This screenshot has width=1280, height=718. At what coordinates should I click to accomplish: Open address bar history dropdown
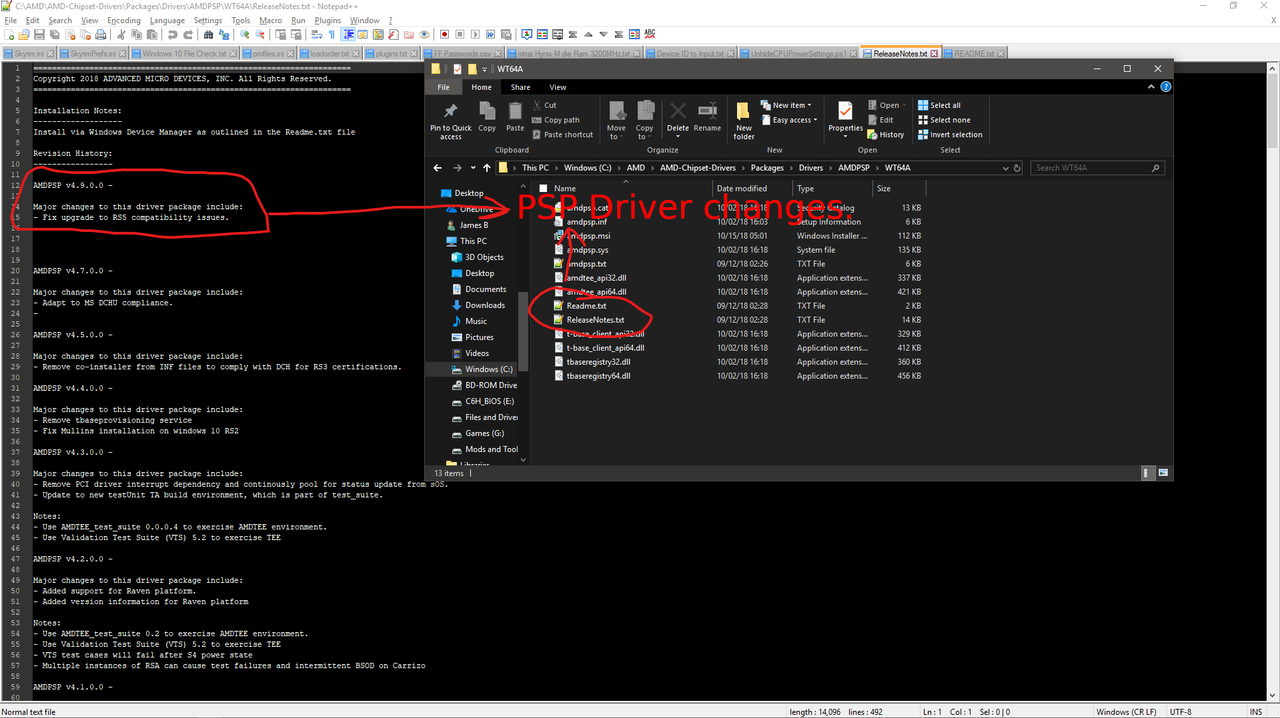1005,168
